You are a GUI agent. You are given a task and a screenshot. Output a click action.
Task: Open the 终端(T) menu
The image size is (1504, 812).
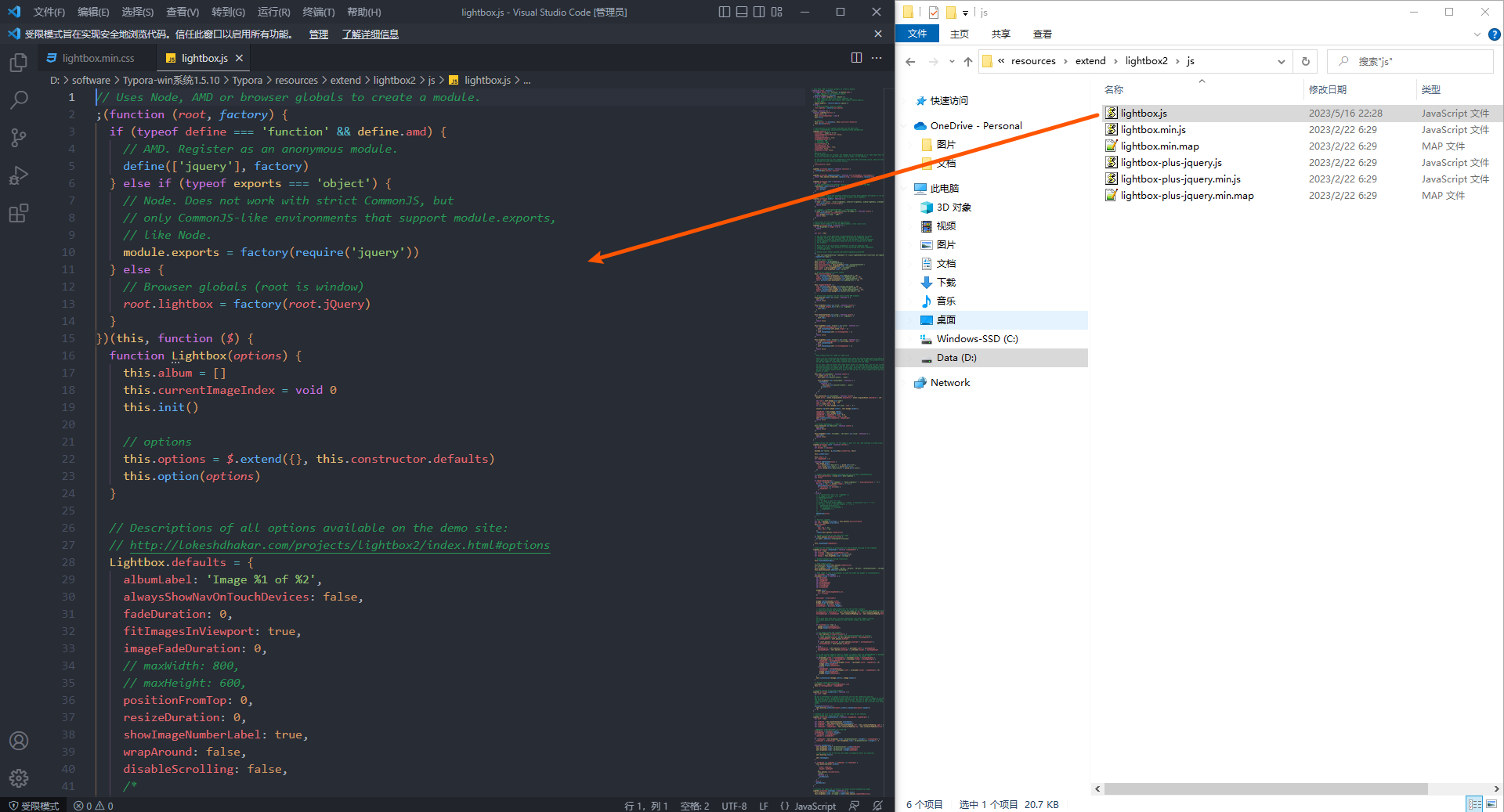tap(318, 12)
